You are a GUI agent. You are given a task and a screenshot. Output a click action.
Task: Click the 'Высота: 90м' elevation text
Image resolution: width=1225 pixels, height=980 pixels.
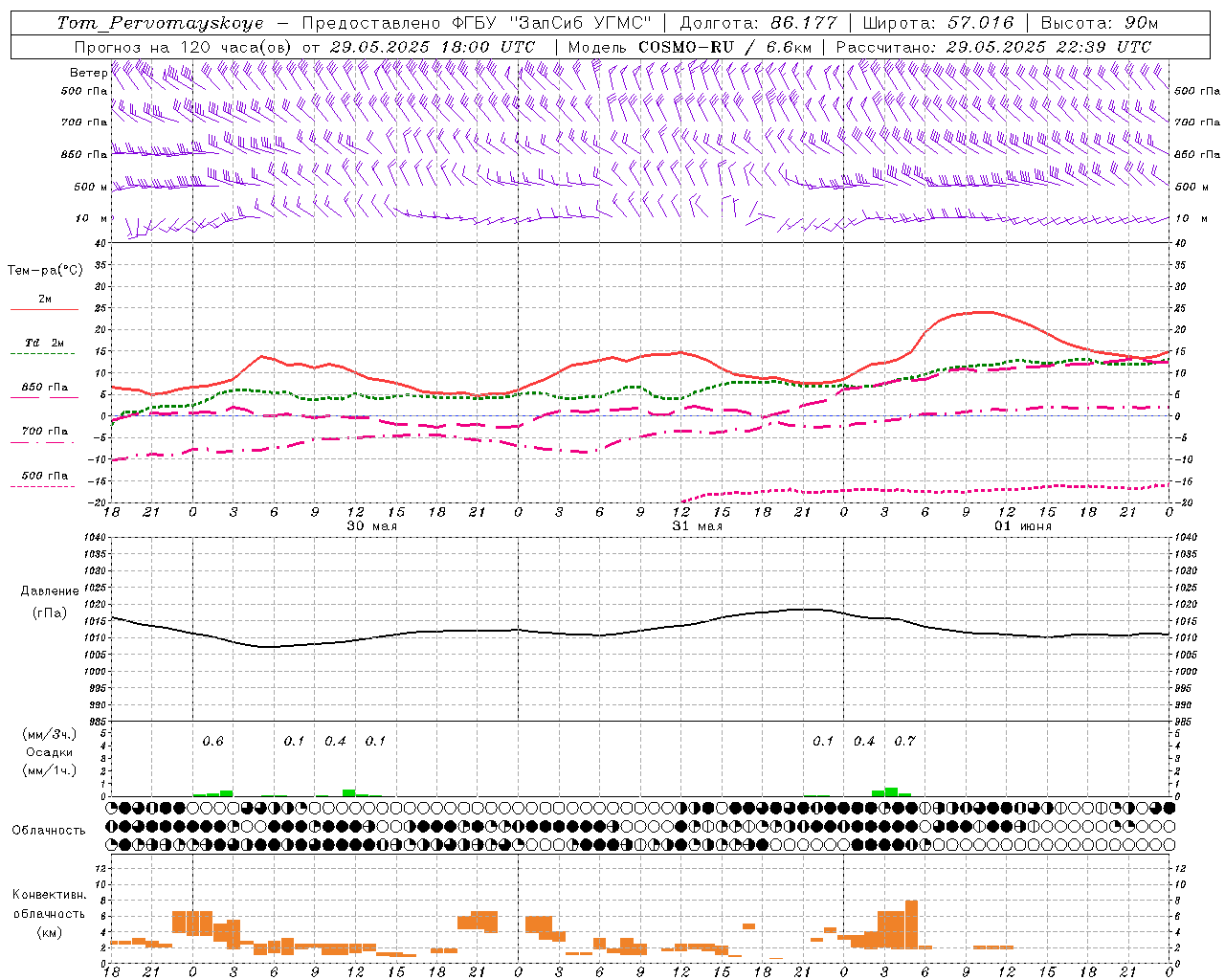(1099, 23)
